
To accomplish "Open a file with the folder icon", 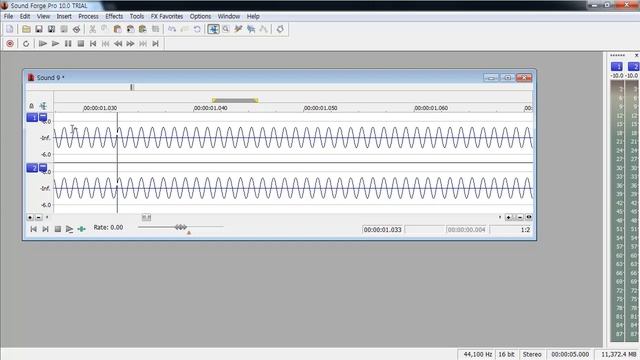I will coord(26,29).
